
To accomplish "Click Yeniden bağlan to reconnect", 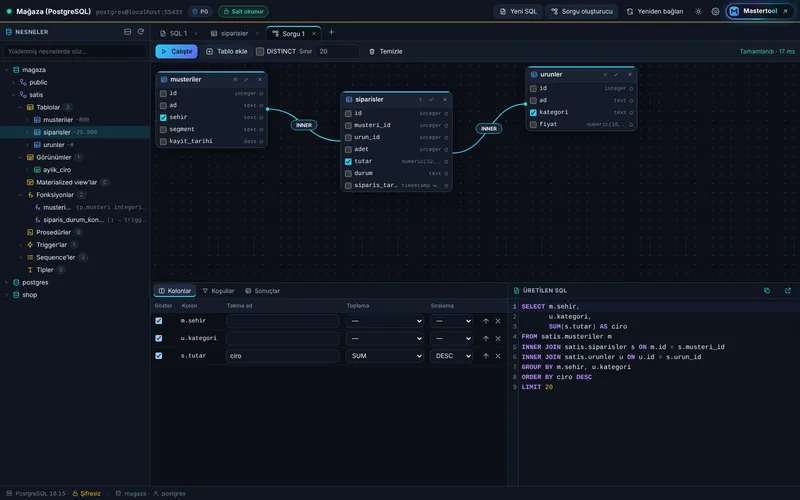I will pyautogui.click(x=655, y=11).
